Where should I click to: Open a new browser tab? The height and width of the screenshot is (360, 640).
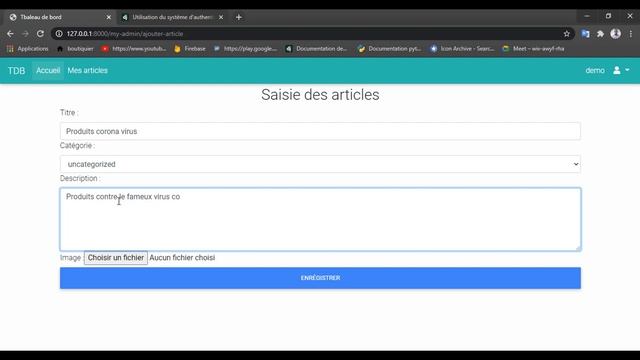239,17
